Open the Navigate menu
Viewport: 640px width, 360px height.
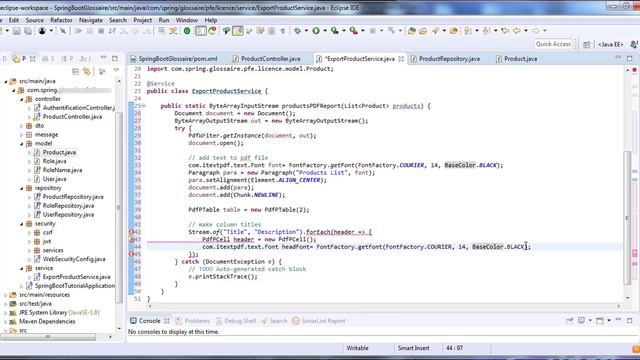pyautogui.click(x=91, y=20)
